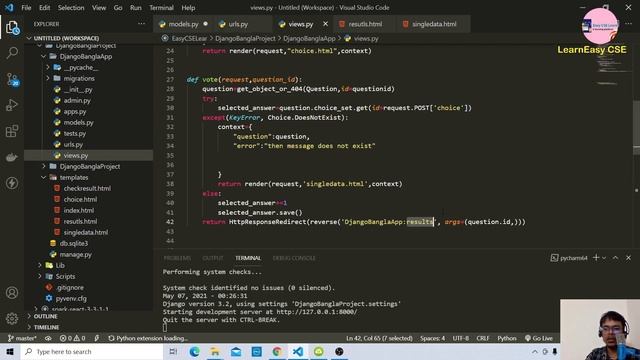The image size is (640, 360).
Task: Open Microsoft Edge from the taskbar
Action: coord(194,351)
